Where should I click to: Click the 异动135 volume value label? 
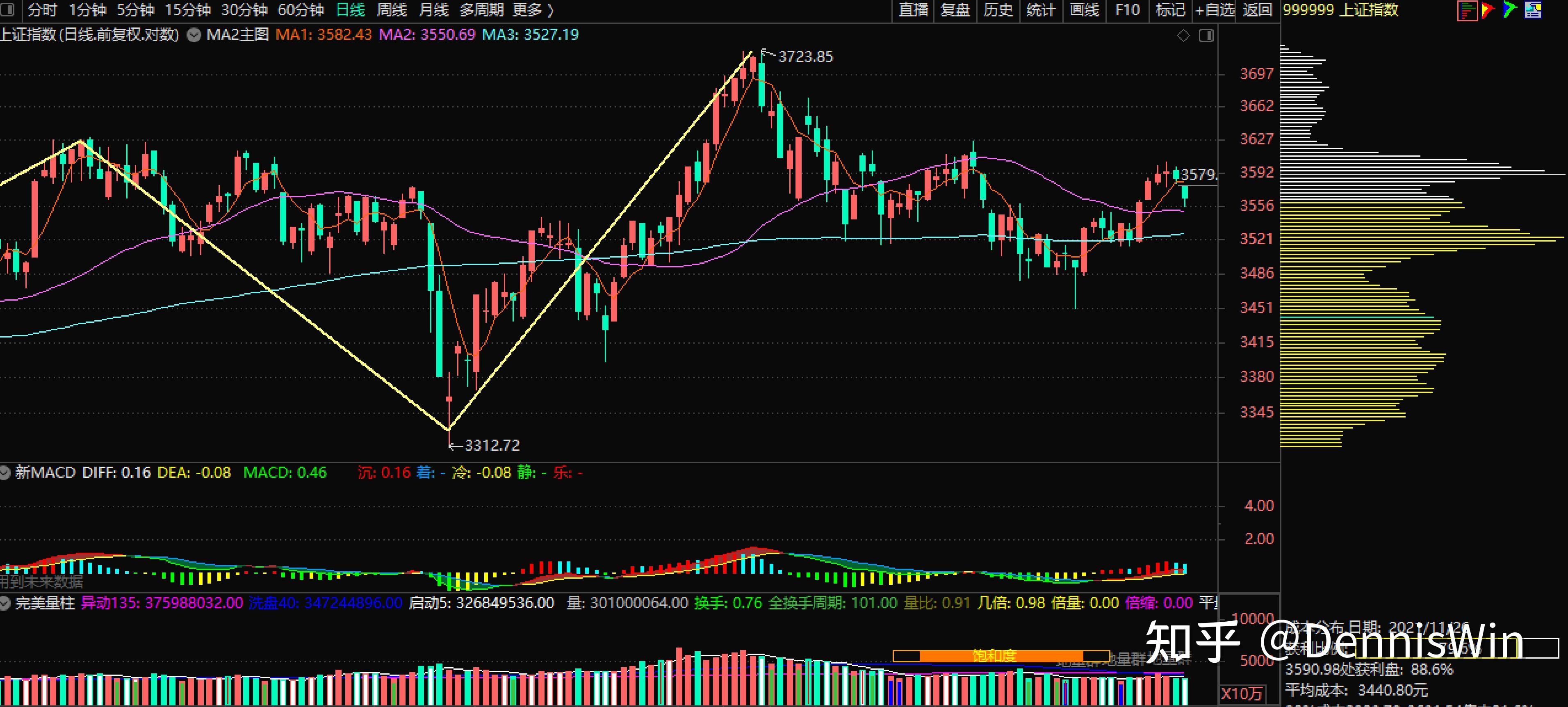pos(162,603)
